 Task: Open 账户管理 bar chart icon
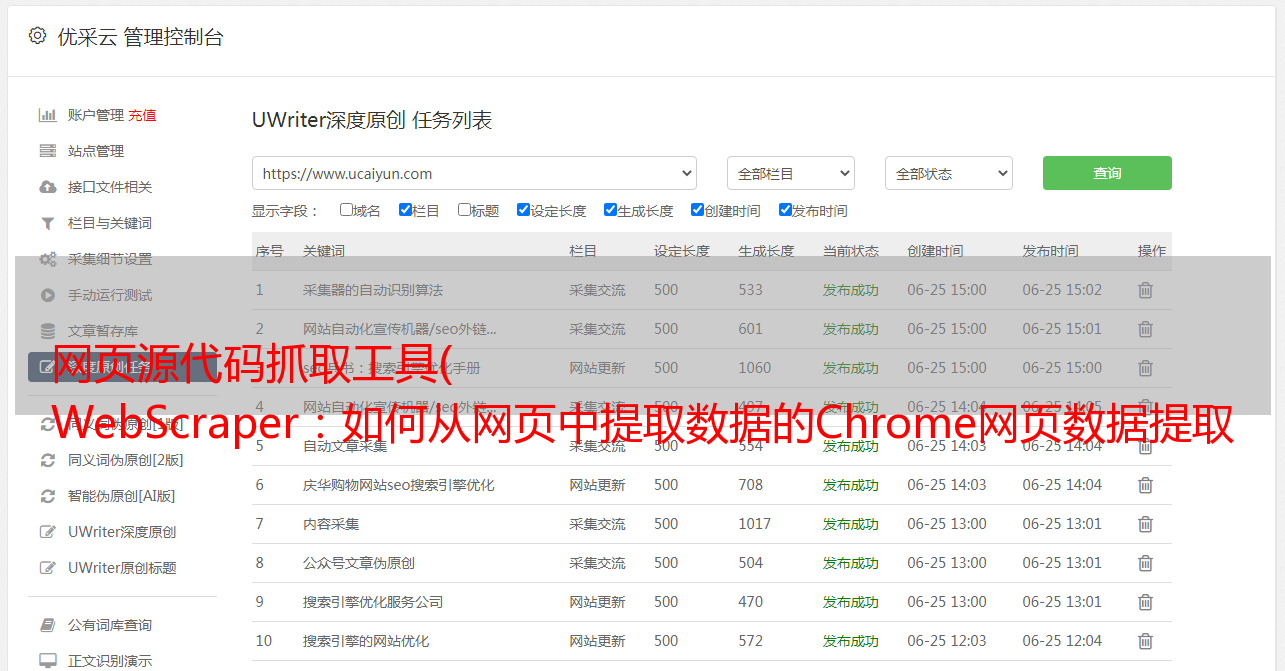click(47, 115)
